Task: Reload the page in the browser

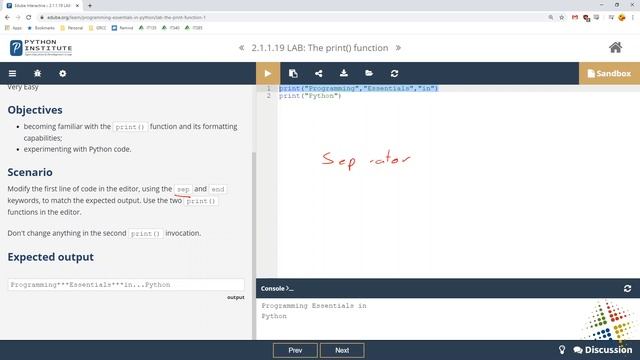Action: tap(29, 18)
